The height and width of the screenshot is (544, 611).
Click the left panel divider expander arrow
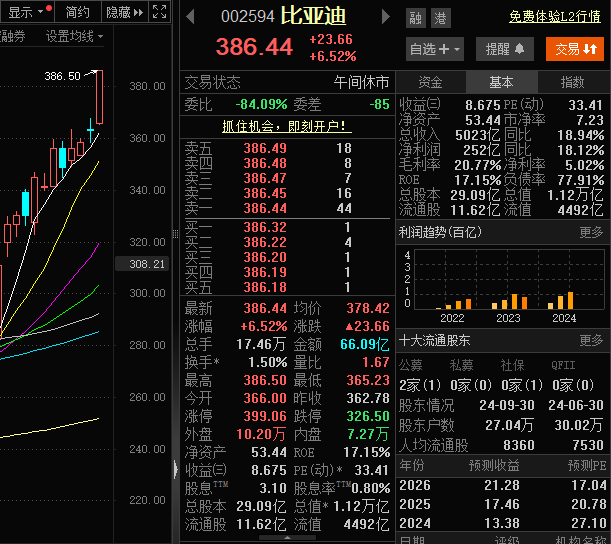point(175,469)
